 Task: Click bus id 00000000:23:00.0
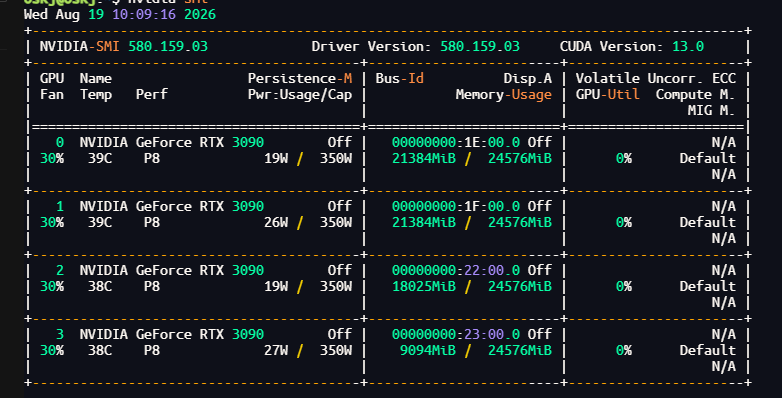[x=456, y=334]
